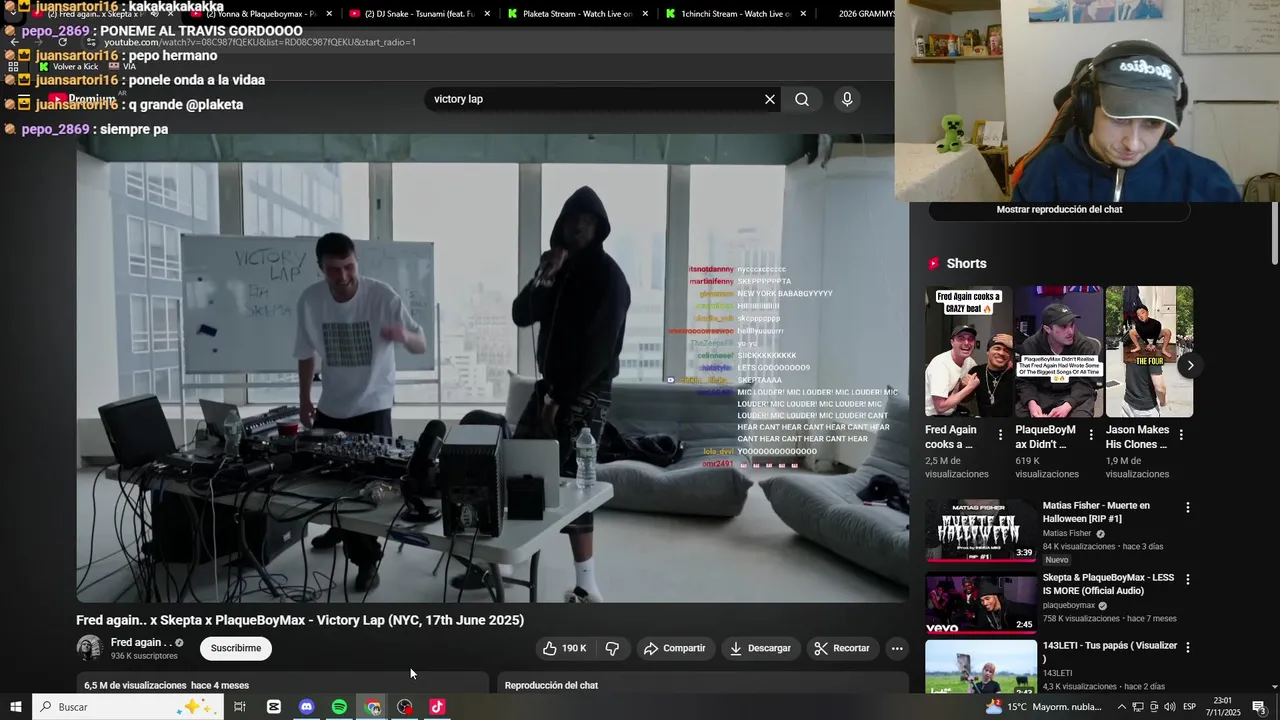Image resolution: width=1280 pixels, height=720 pixels.
Task: Open Jason Makes His Clones short
Action: tap(1149, 351)
